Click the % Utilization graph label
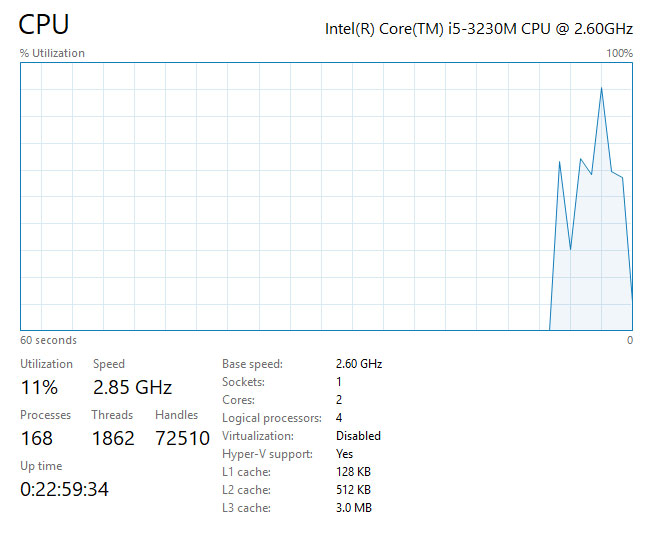This screenshot has height=534, width=646. pyautogui.click(x=52, y=53)
